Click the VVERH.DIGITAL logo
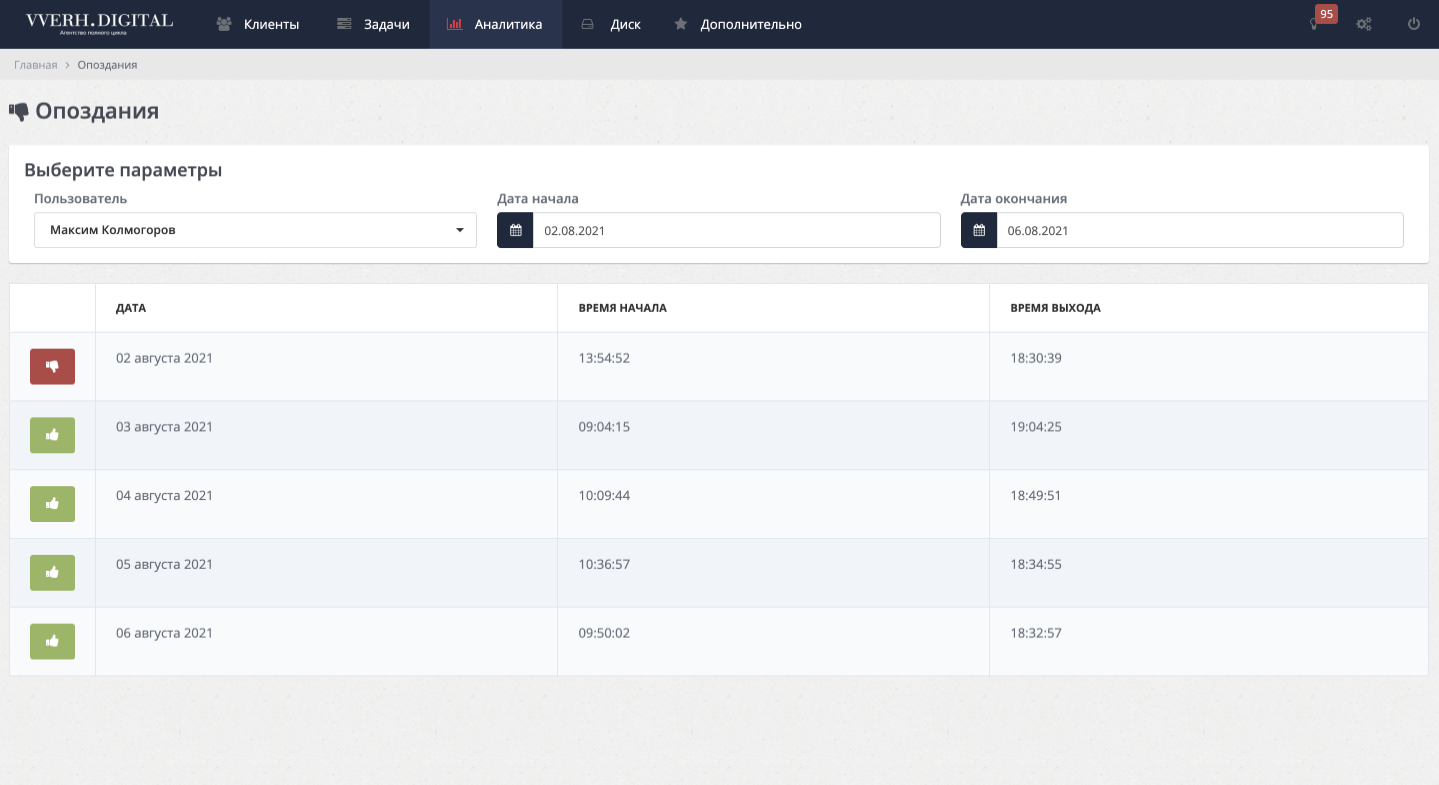This screenshot has width=1439, height=785. click(99, 24)
